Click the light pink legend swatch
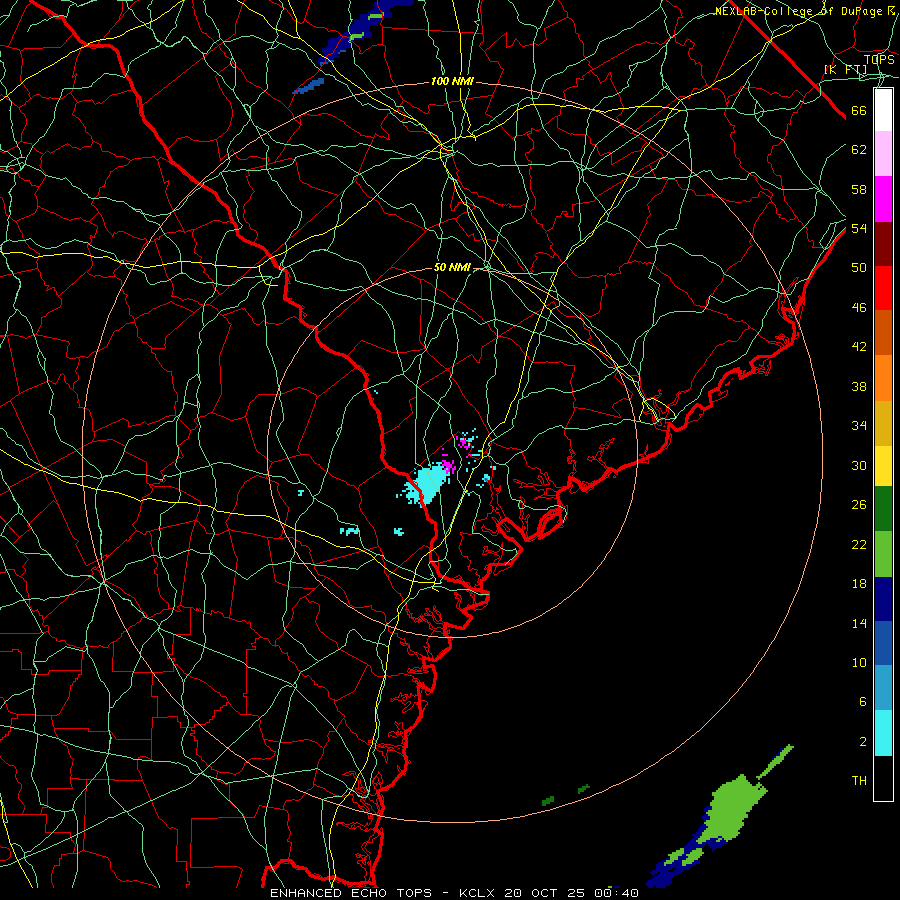Viewport: 900px width, 900px height. [x=883, y=154]
